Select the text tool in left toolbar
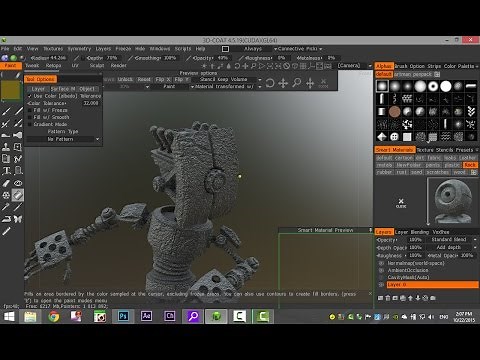480x360 pixels. pos(6,171)
